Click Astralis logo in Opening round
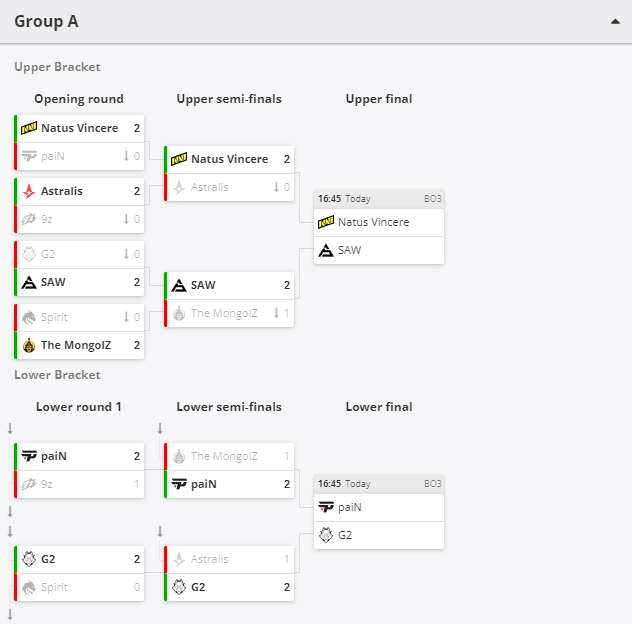The height and width of the screenshot is (624, 632). (29, 191)
